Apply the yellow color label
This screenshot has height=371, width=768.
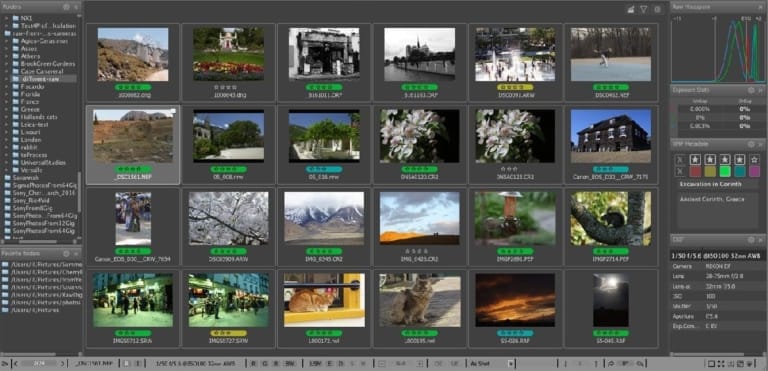click(x=710, y=172)
